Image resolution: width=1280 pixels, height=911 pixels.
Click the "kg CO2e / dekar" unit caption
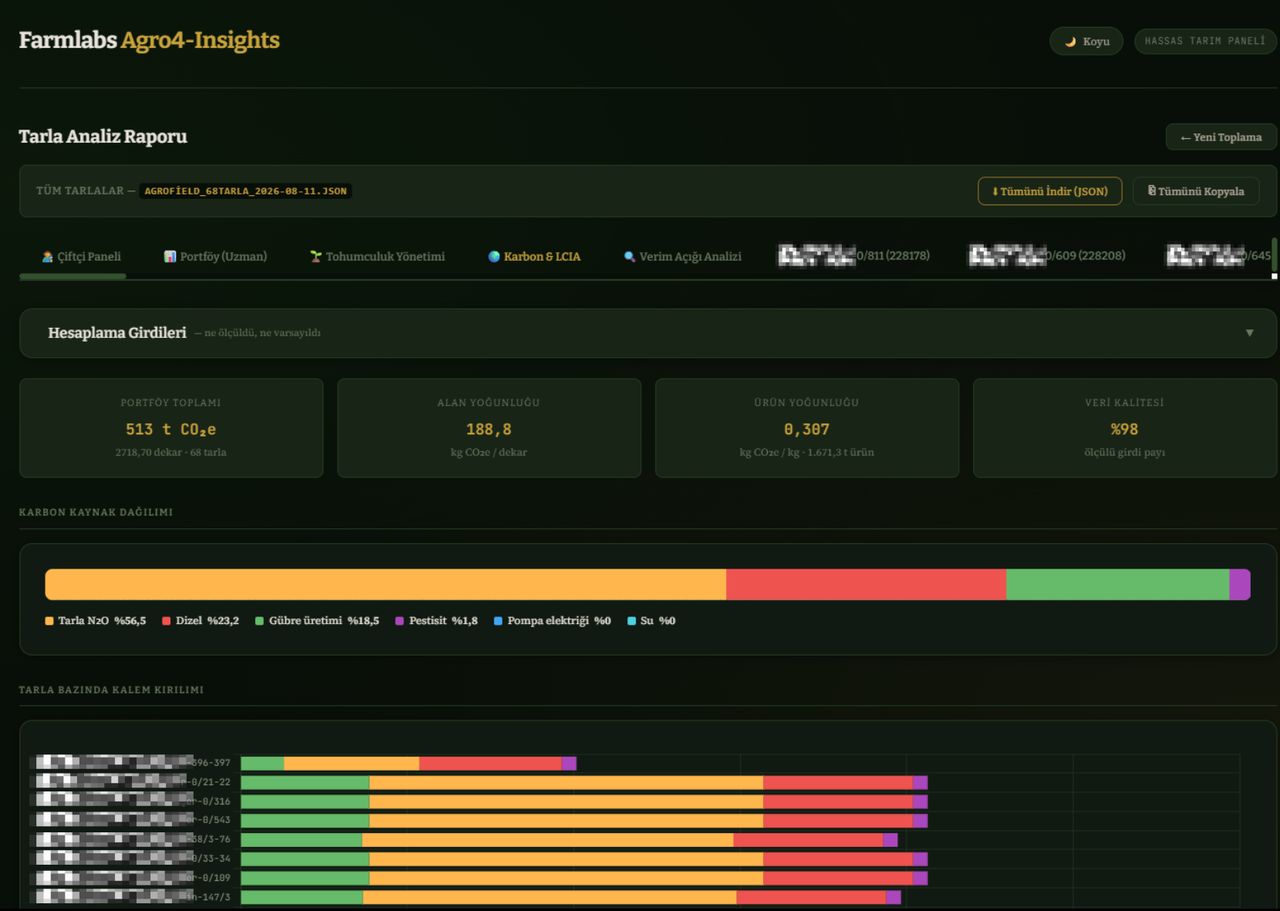(489, 453)
